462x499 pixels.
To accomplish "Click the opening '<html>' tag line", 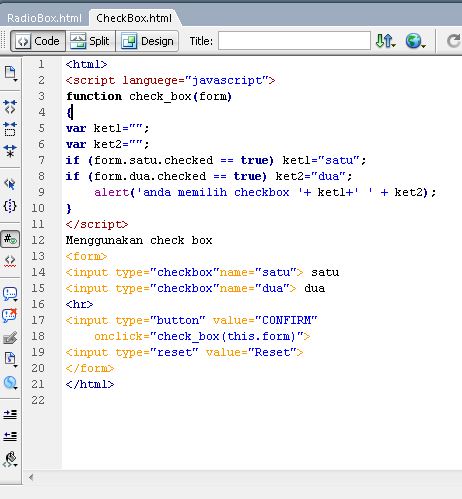I will pos(86,64).
